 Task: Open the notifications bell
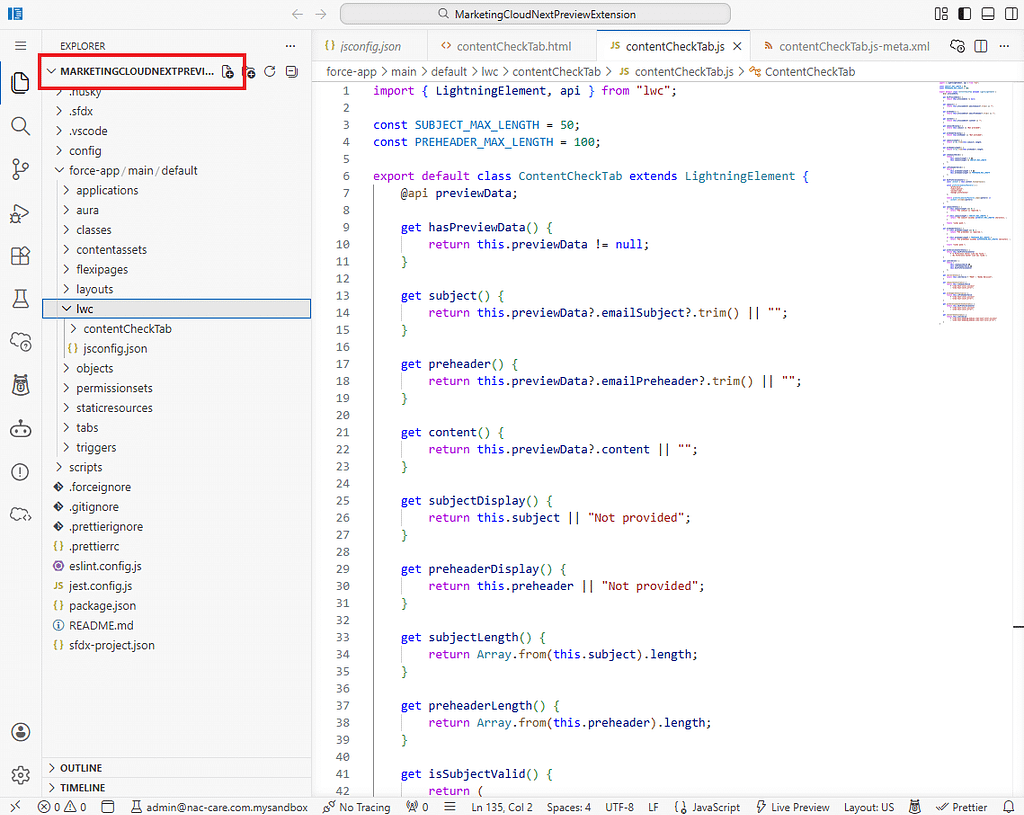click(1009, 807)
